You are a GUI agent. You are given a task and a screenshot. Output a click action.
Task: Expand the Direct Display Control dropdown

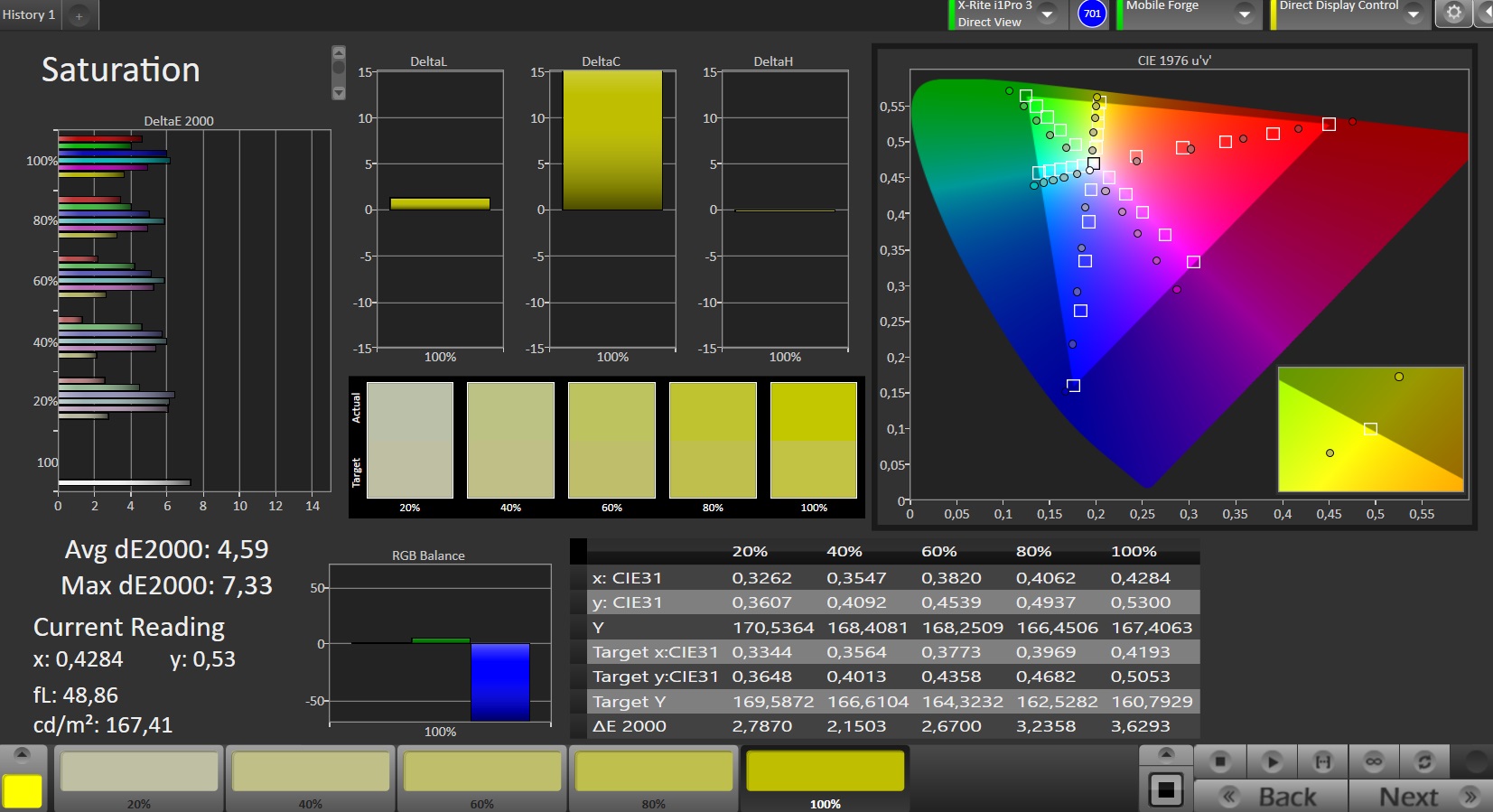(1414, 14)
